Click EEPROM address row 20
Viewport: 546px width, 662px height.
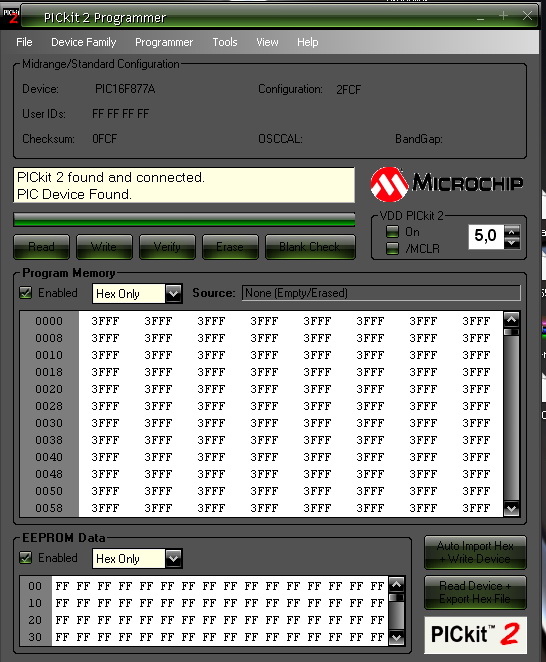pyautogui.click(x=35, y=620)
